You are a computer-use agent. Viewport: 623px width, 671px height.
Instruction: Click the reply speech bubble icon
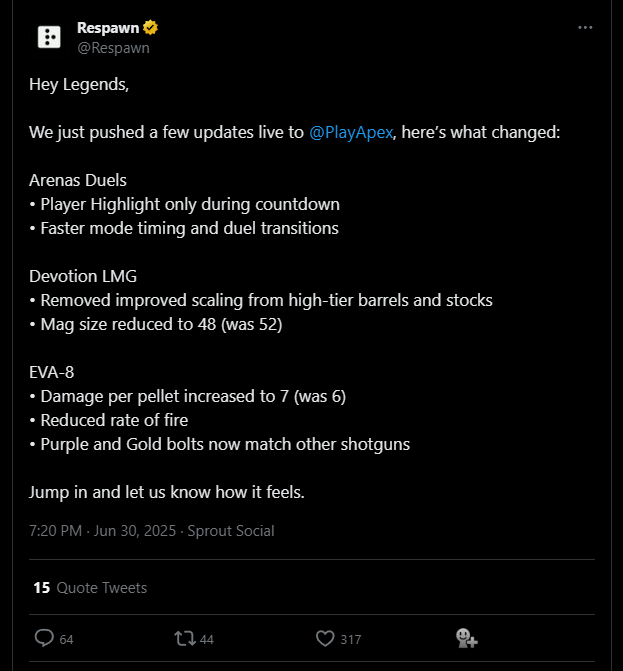pyautogui.click(x=44, y=638)
